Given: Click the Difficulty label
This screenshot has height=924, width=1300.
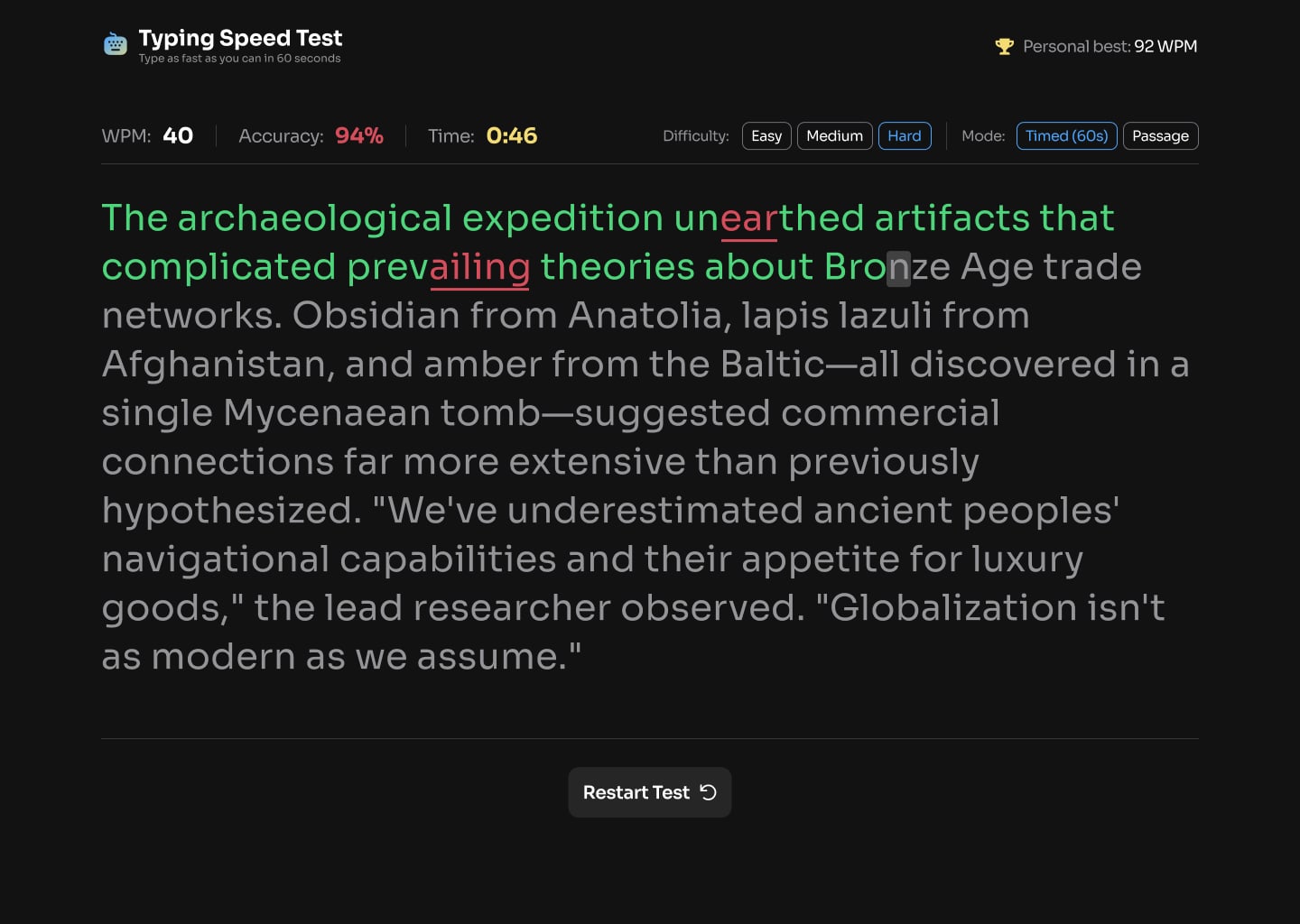Looking at the screenshot, I should [x=695, y=136].
